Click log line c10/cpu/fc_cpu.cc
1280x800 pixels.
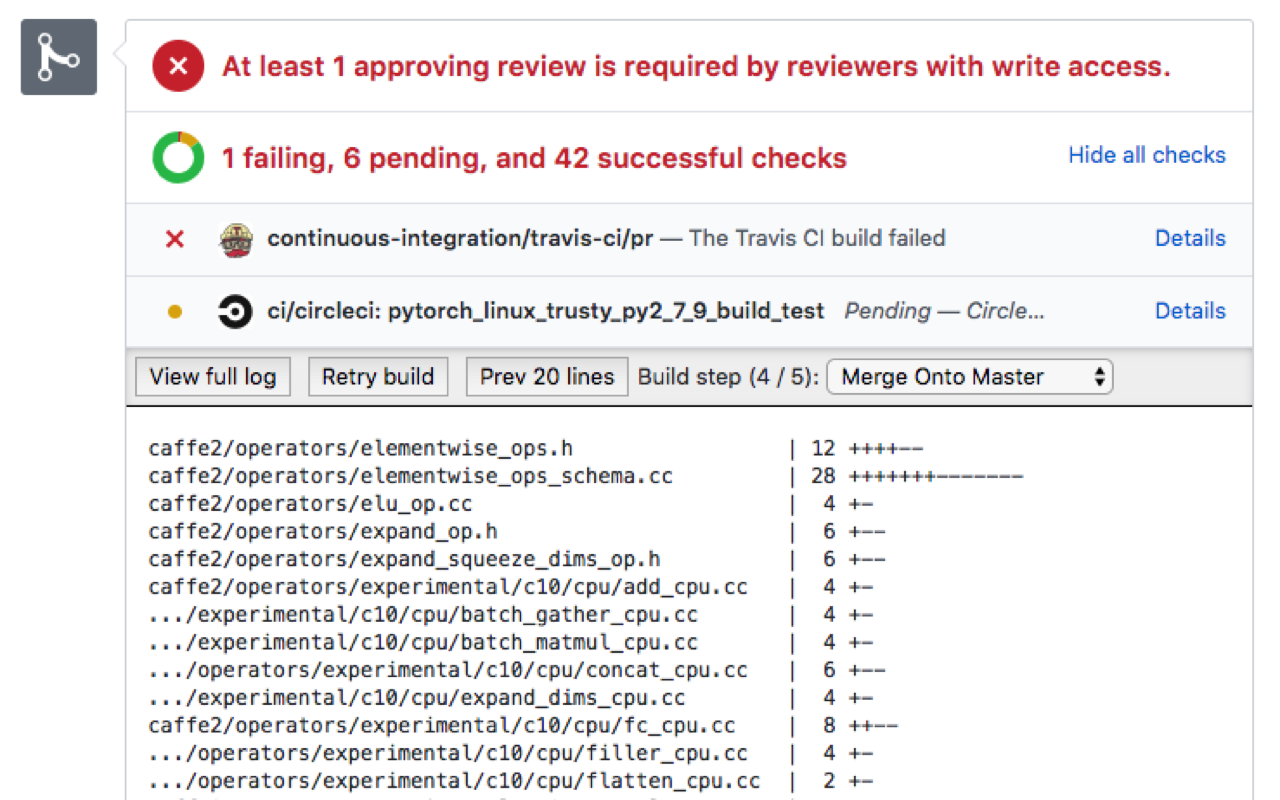point(442,726)
